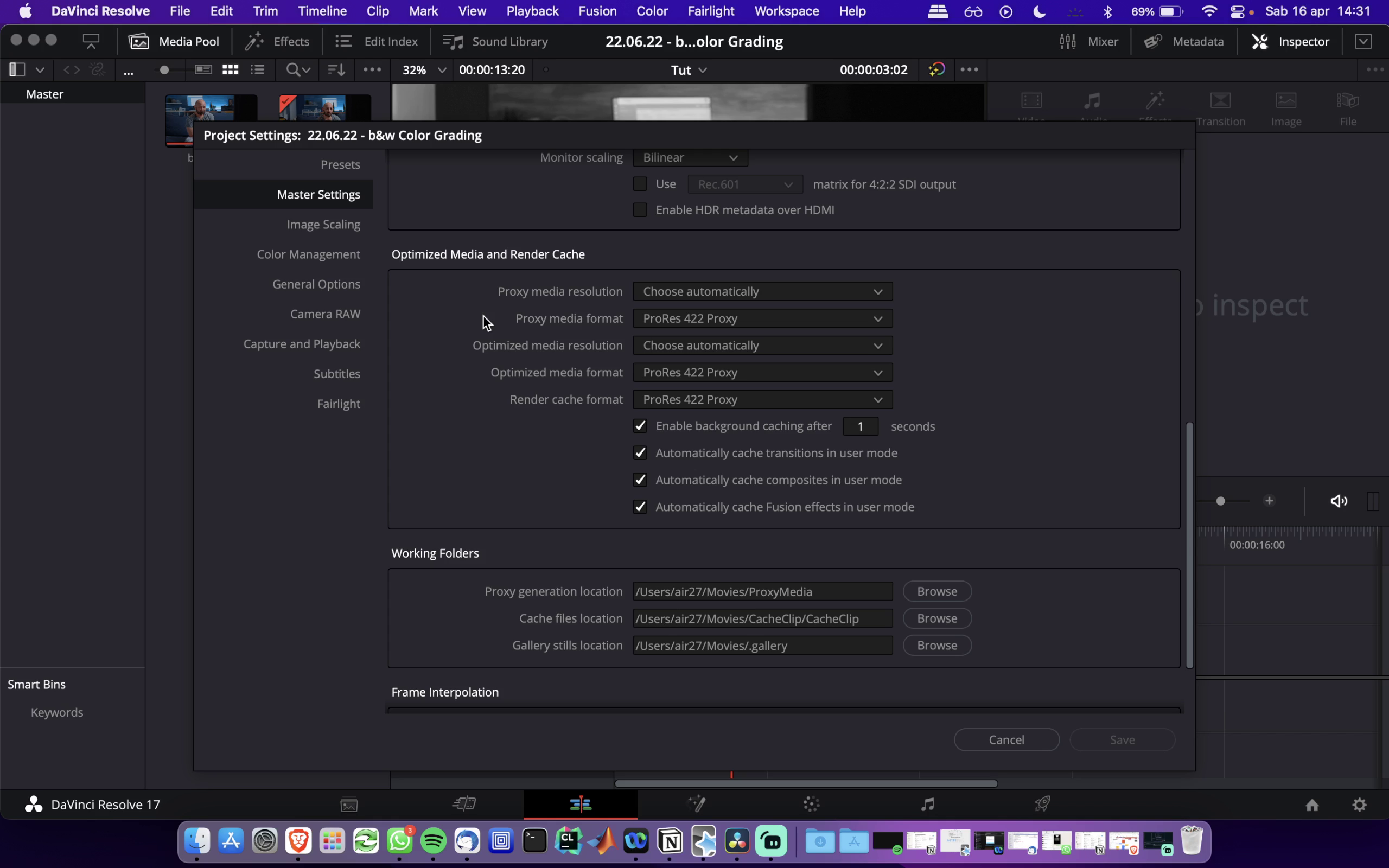
Task: Open media pool sort order
Action: [x=336, y=69]
